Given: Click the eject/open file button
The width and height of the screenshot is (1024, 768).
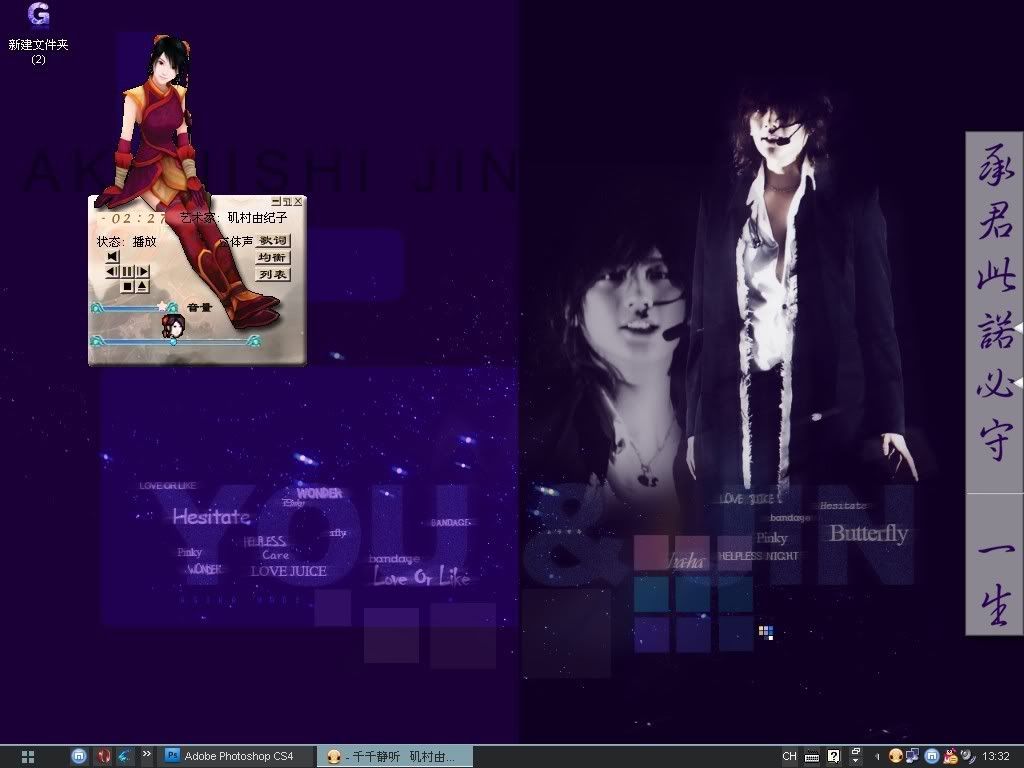Looking at the screenshot, I should (x=142, y=286).
